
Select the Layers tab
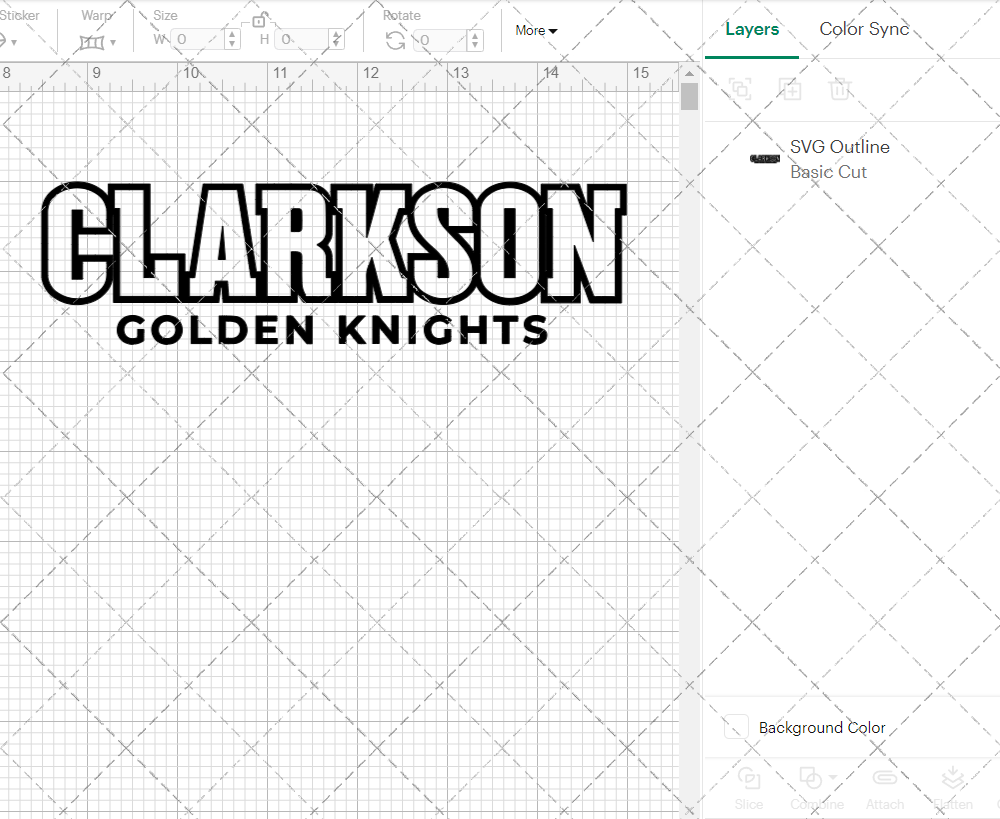click(752, 29)
